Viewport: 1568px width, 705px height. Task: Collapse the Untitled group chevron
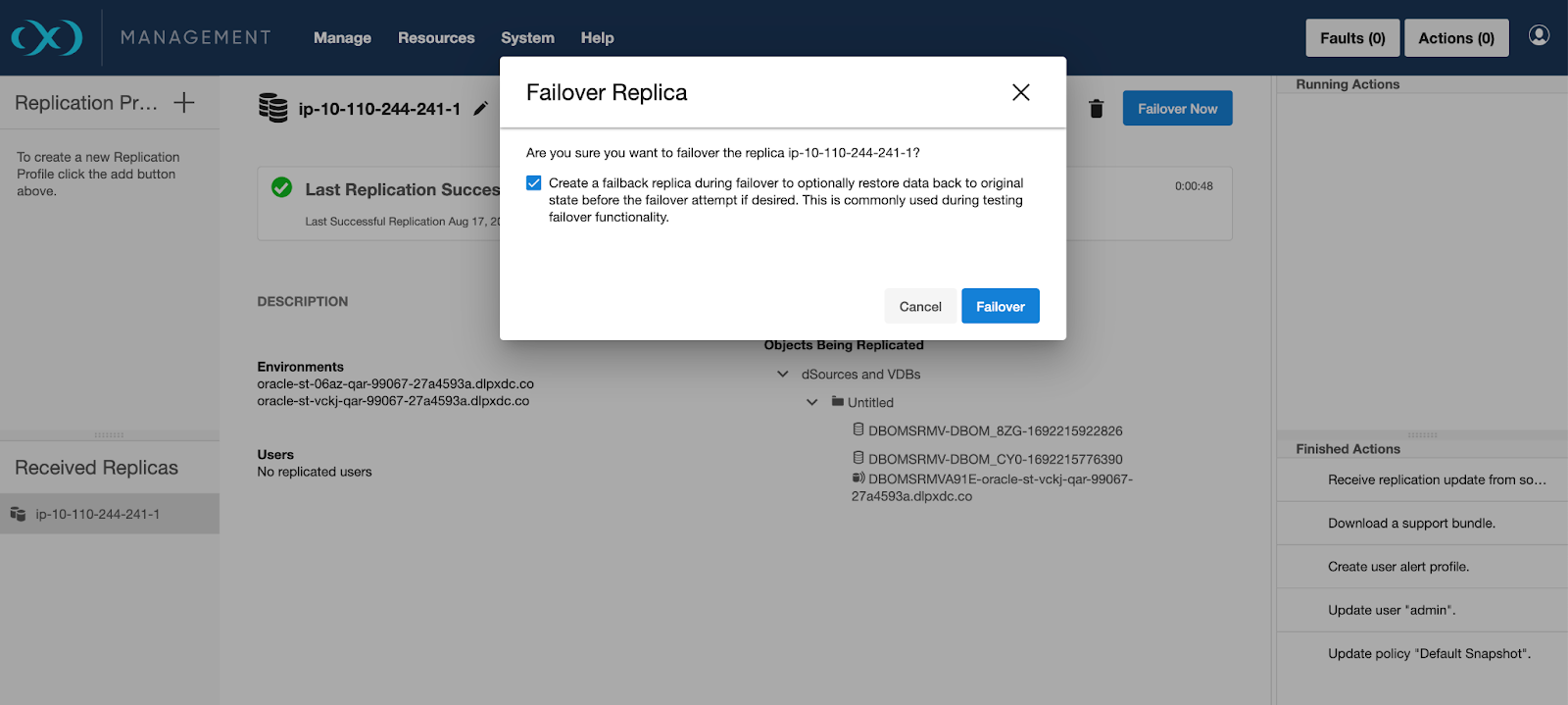pyautogui.click(x=811, y=402)
